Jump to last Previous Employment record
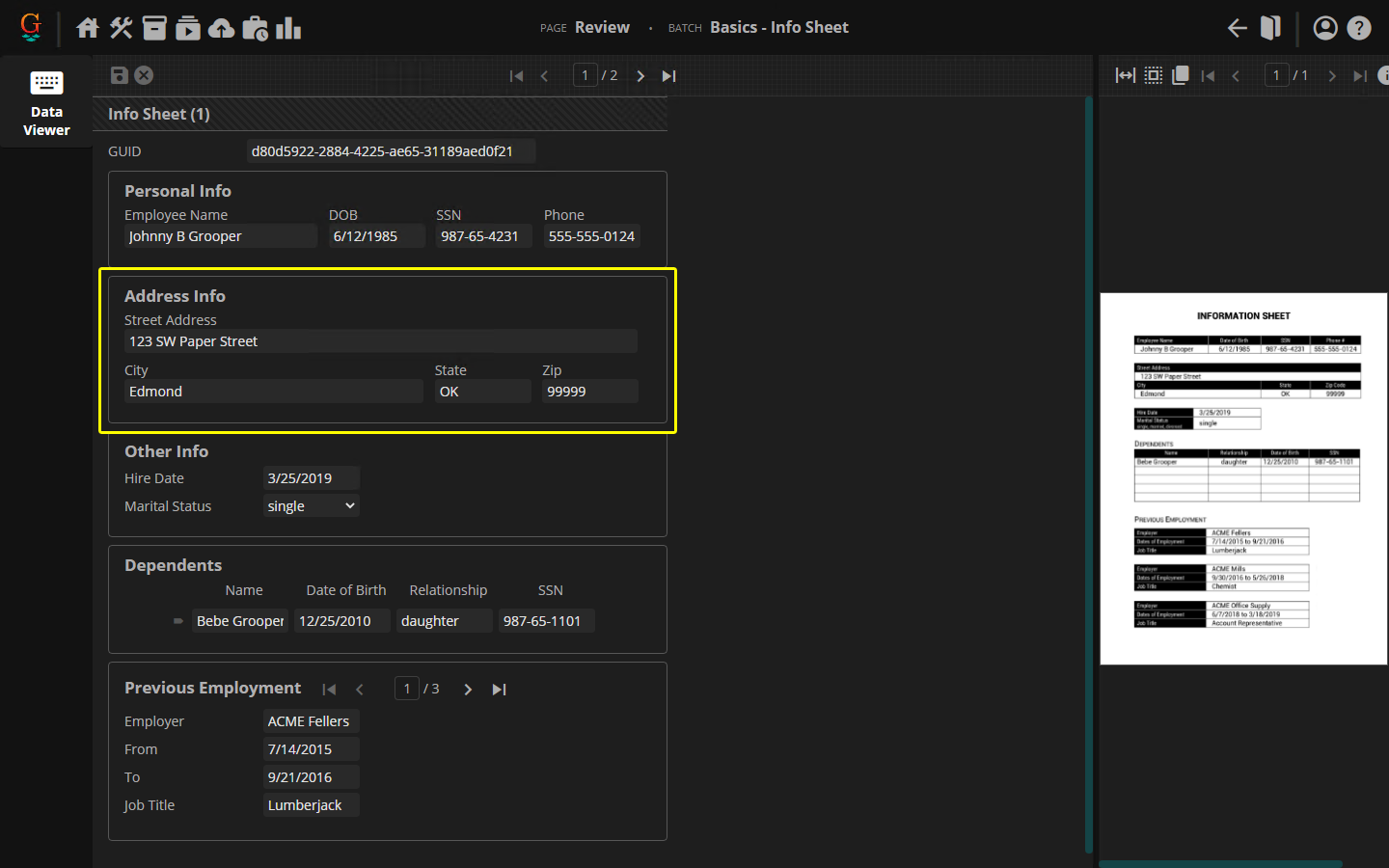The width and height of the screenshot is (1389, 868). 499,690
